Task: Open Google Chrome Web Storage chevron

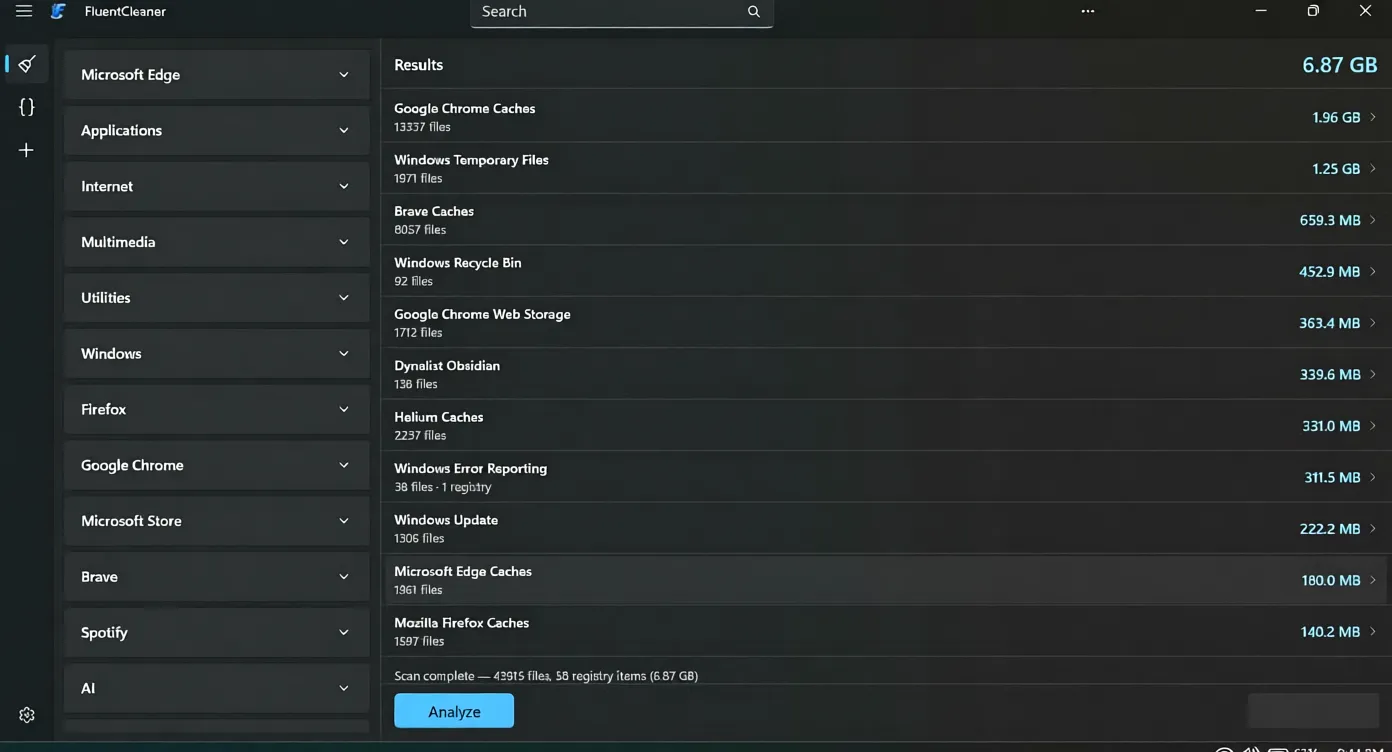Action: [1373, 323]
